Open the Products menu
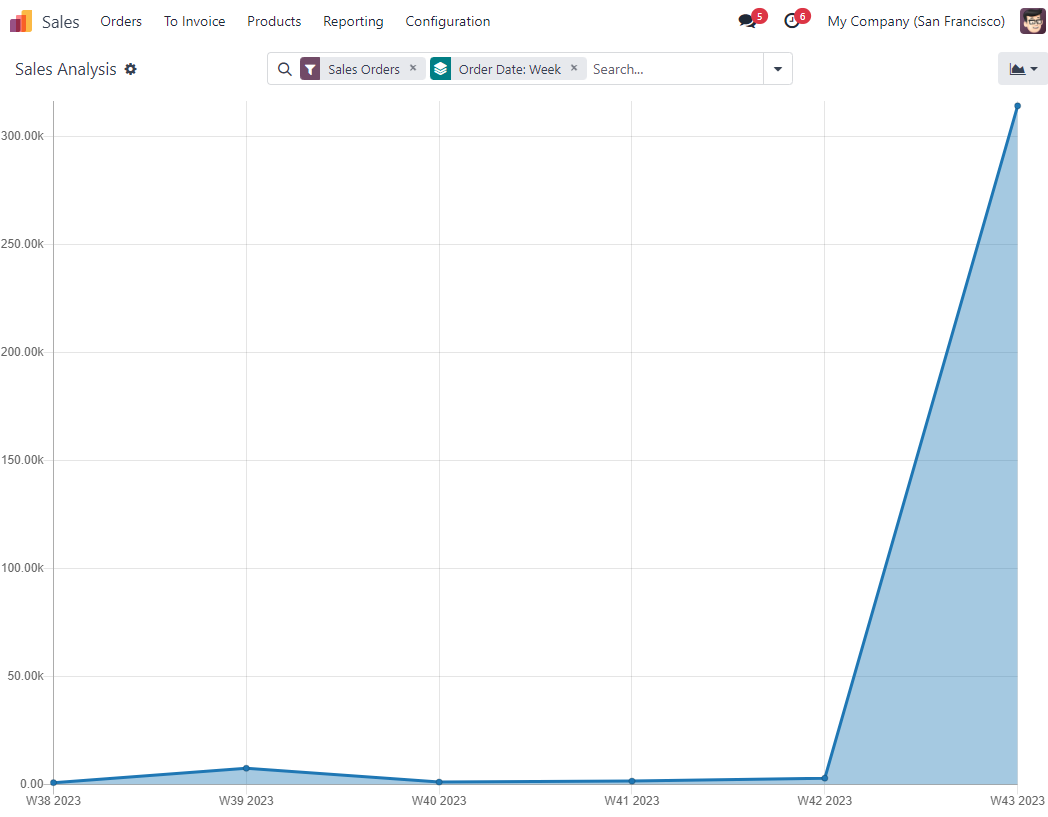 click(274, 21)
